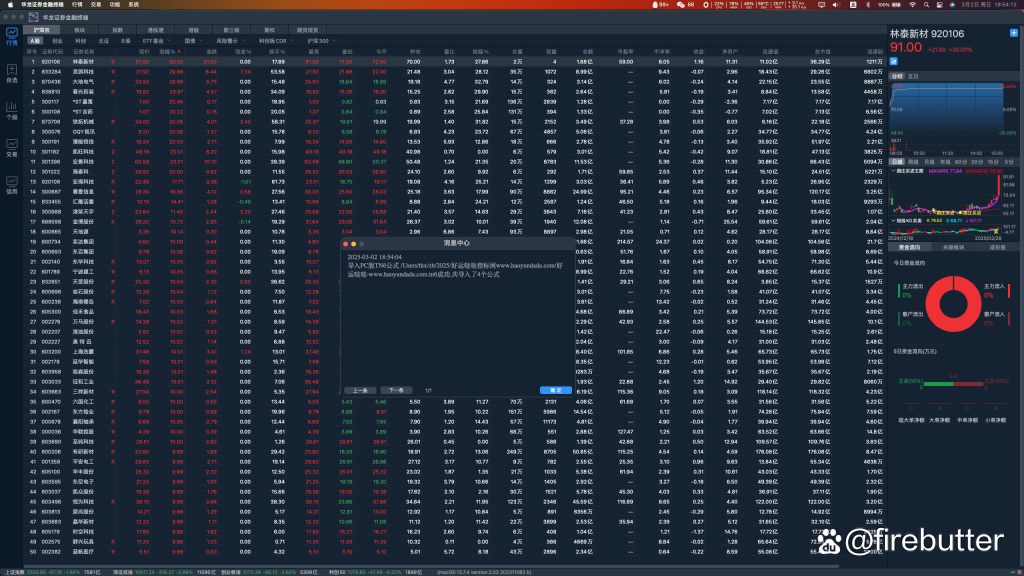
Task: Switch chart to 五日 view
Action: pos(913,75)
